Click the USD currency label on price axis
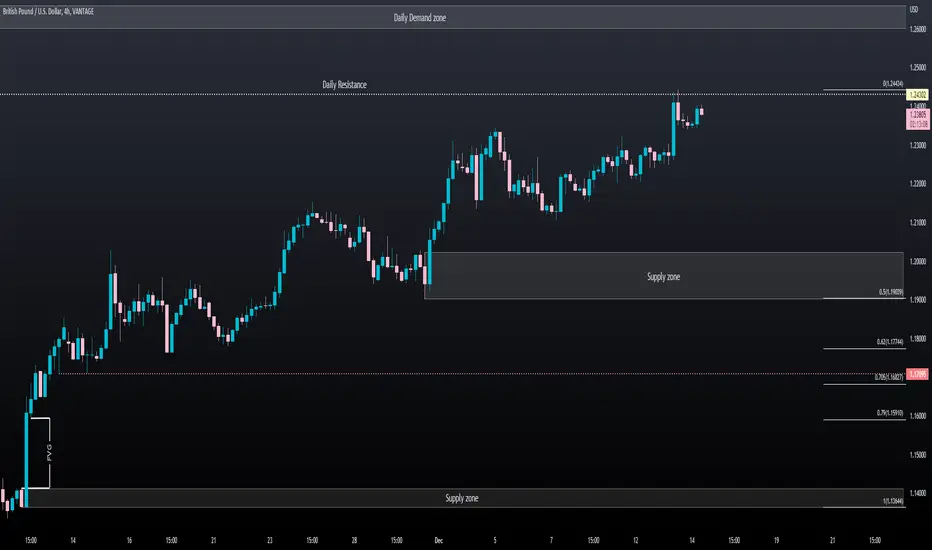Screen dimensions: 932x550 tap(914, 10)
